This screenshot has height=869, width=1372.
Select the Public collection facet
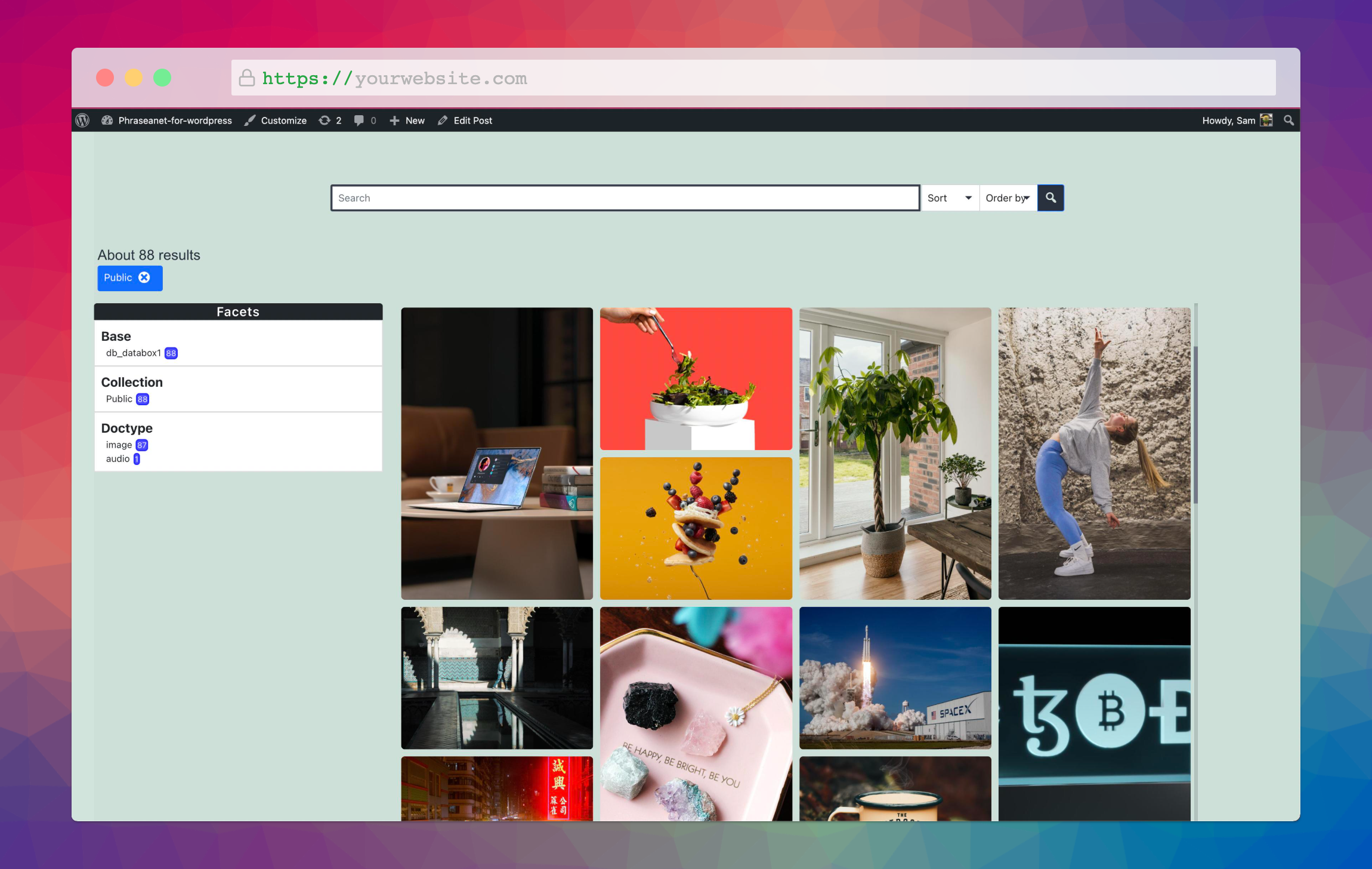pyautogui.click(x=128, y=399)
